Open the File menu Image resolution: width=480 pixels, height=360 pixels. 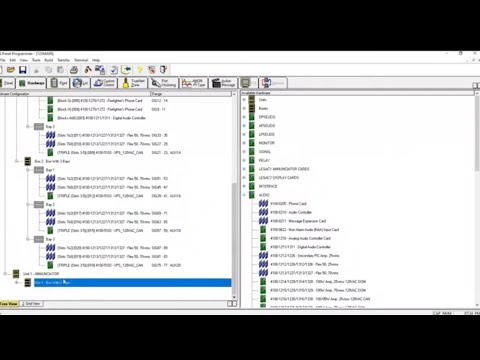click(3, 60)
